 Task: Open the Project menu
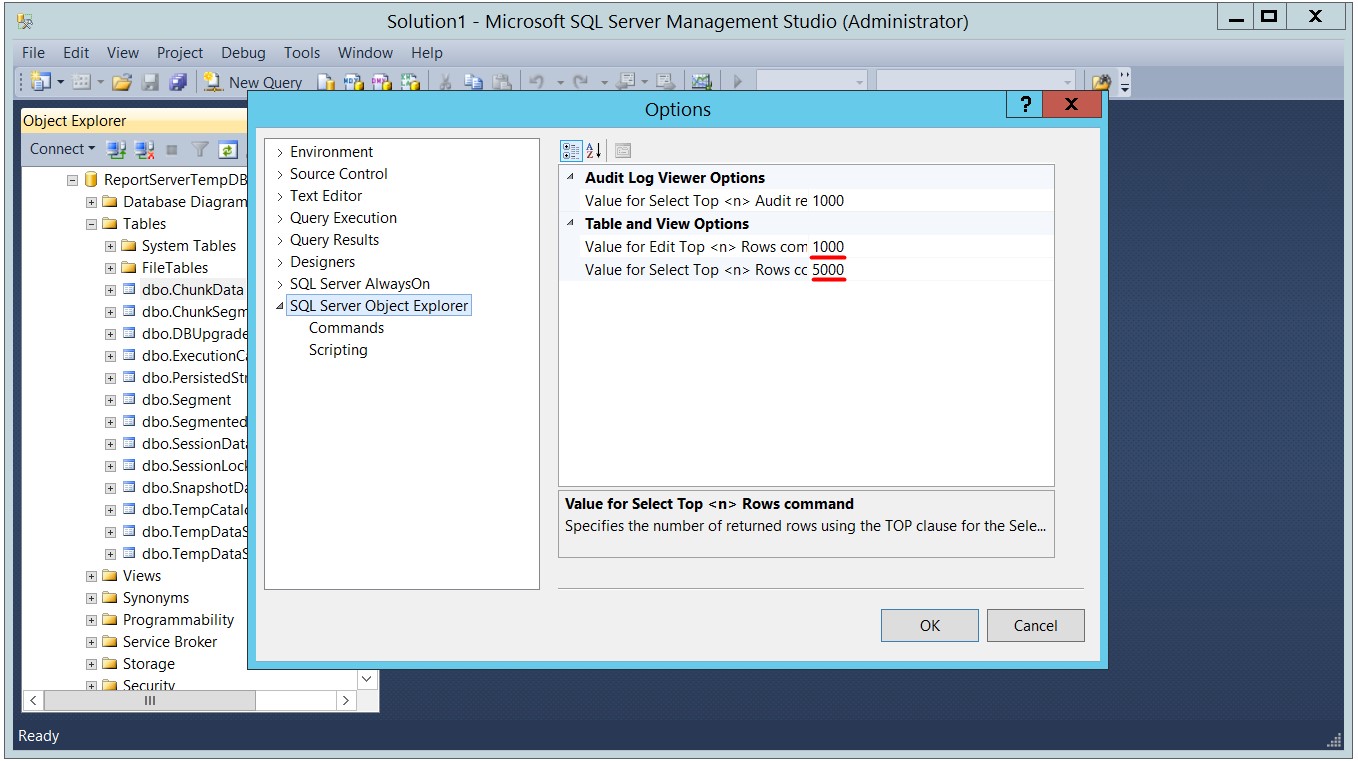(180, 52)
